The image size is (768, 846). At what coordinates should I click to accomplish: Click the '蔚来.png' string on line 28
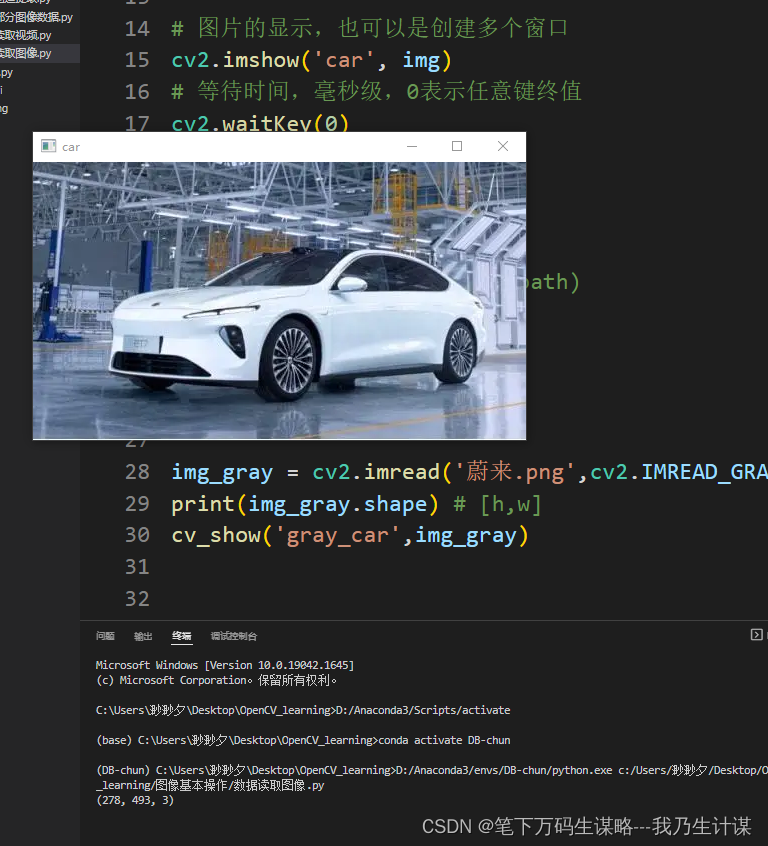[515, 472]
